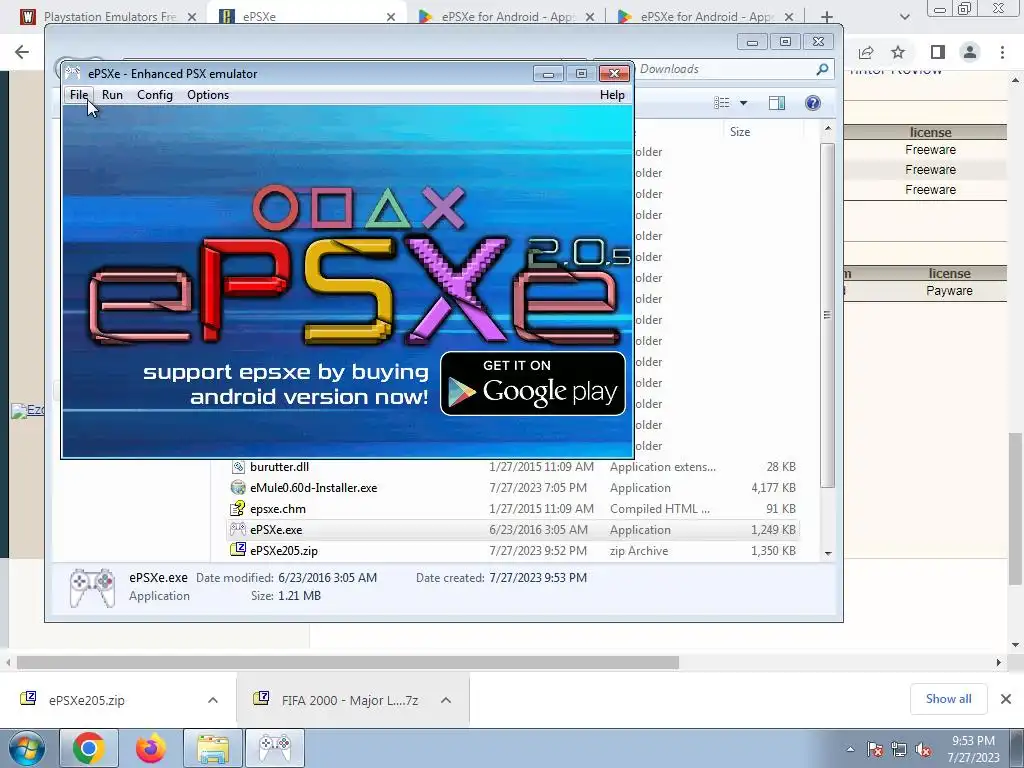Click the ePSXe gamepad taskbar icon
The image size is (1024, 768).
(x=275, y=748)
